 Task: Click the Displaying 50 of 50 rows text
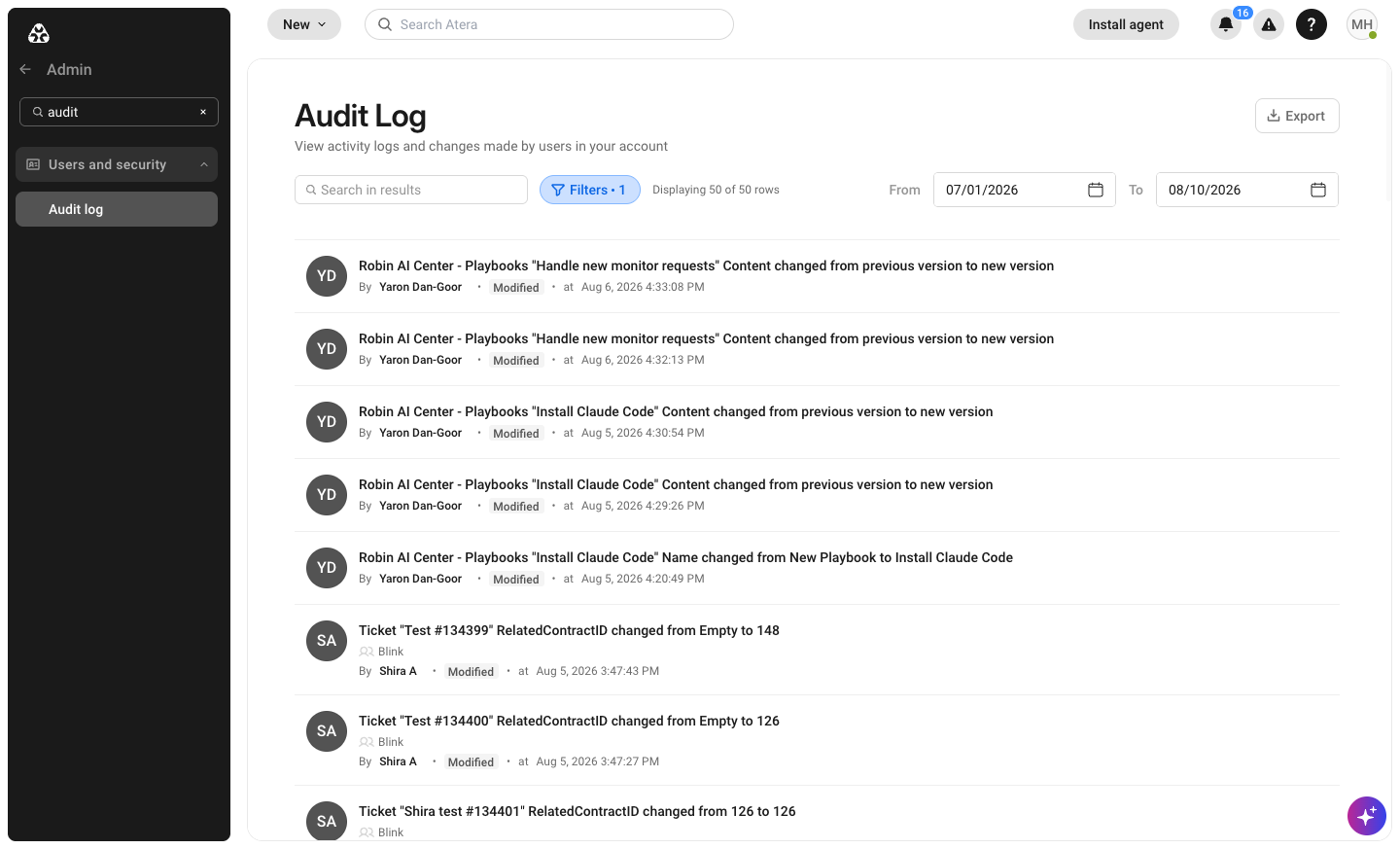coord(716,190)
